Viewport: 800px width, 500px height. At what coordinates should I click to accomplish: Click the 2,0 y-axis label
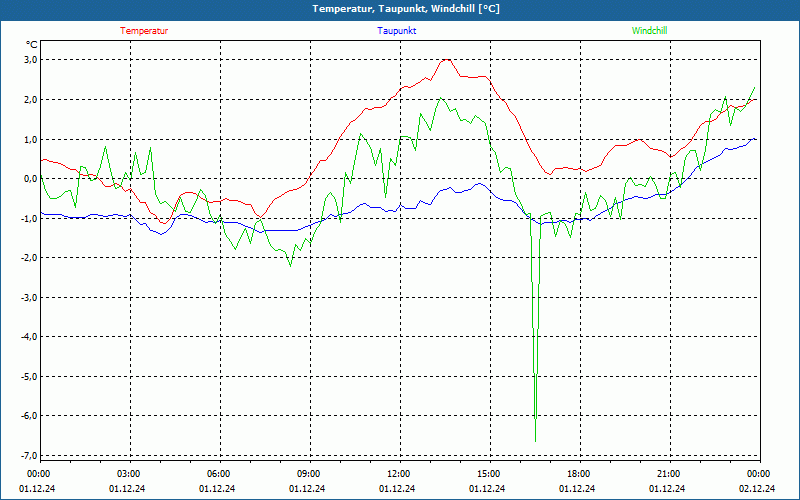click(x=31, y=99)
